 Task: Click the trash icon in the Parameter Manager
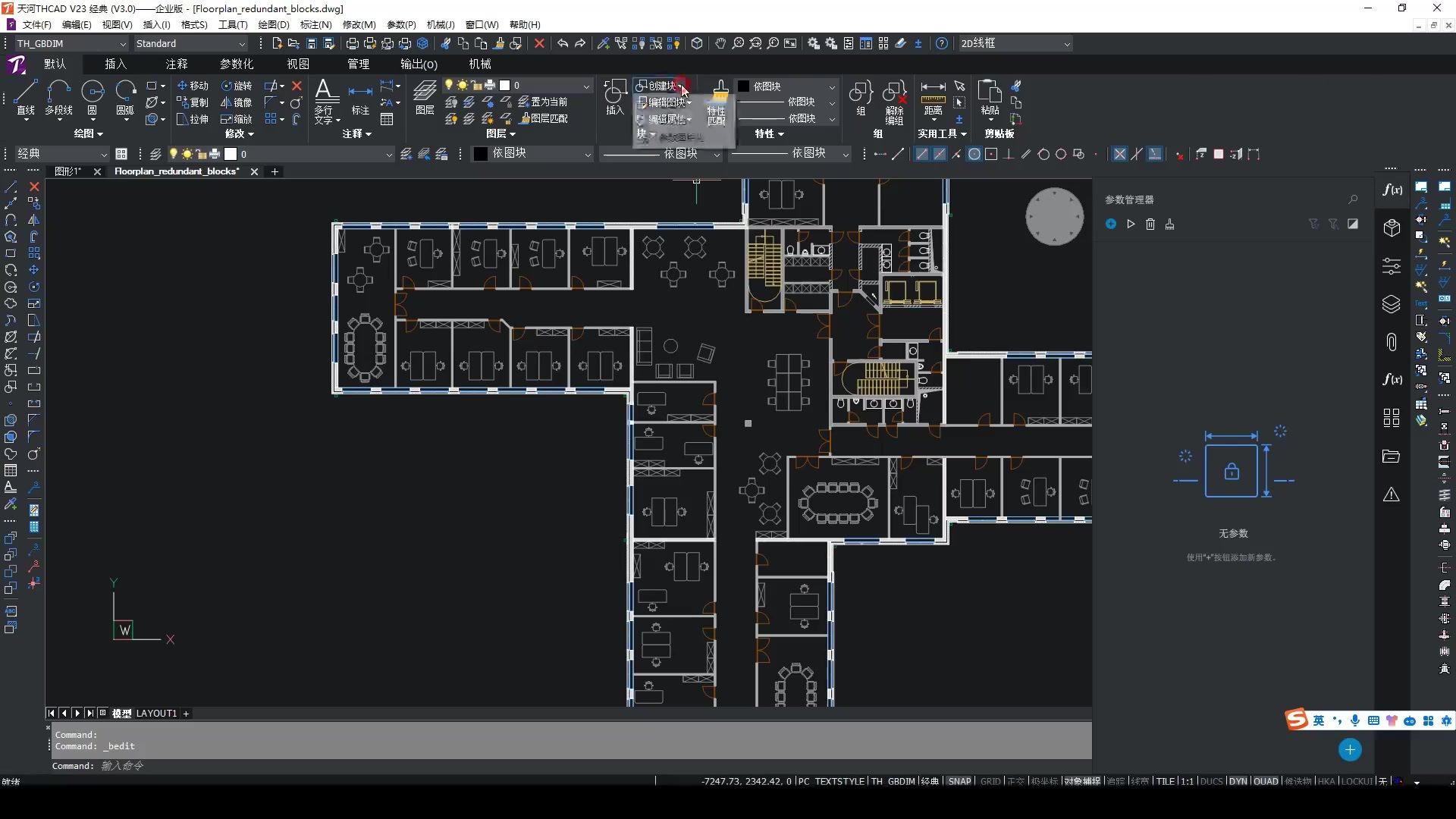(x=1150, y=224)
